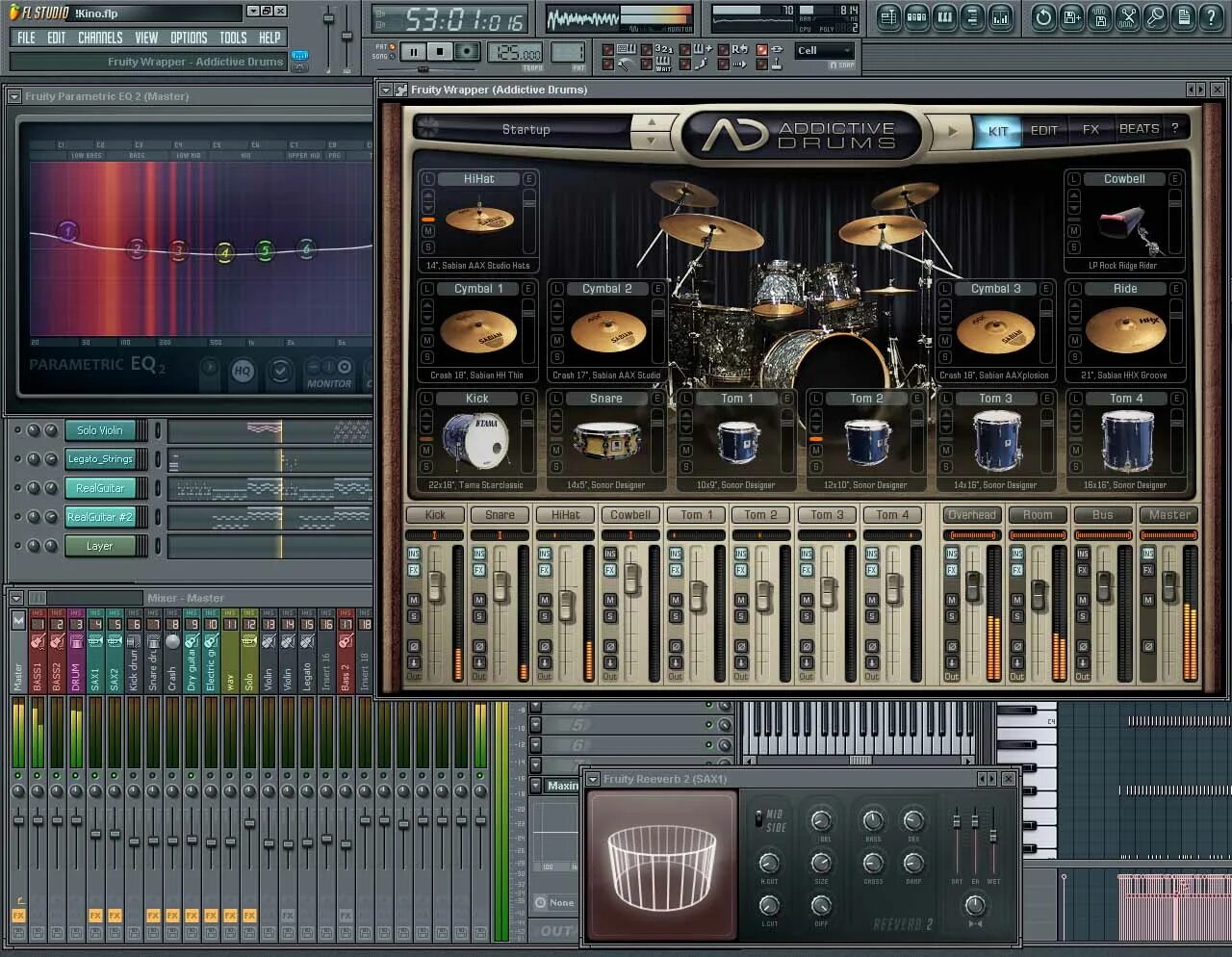The height and width of the screenshot is (957, 1232).
Task: Step preset up in Addictive Drums Startup box
Action: 652,121
